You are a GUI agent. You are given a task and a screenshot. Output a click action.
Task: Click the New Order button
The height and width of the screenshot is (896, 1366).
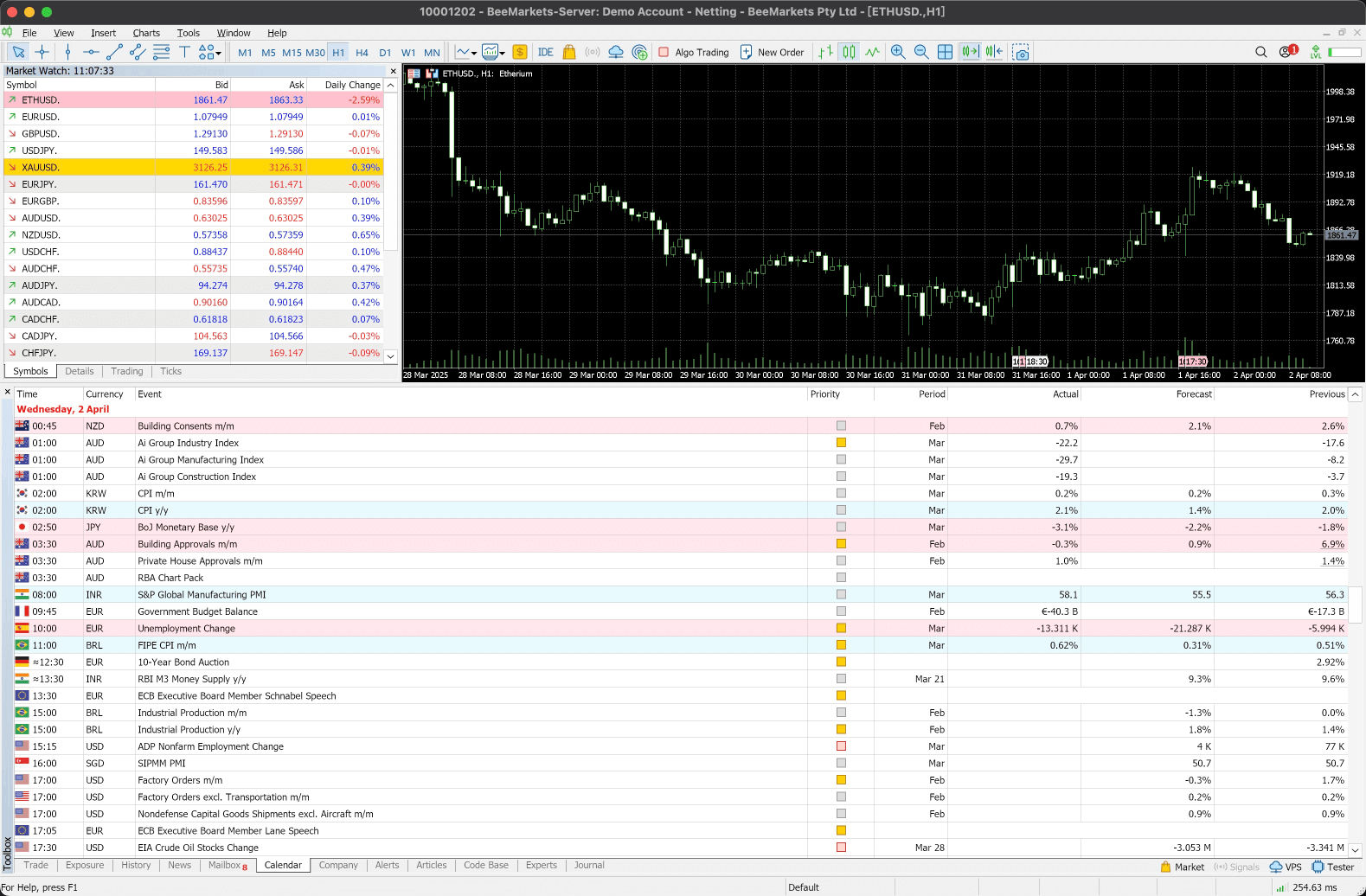point(772,52)
